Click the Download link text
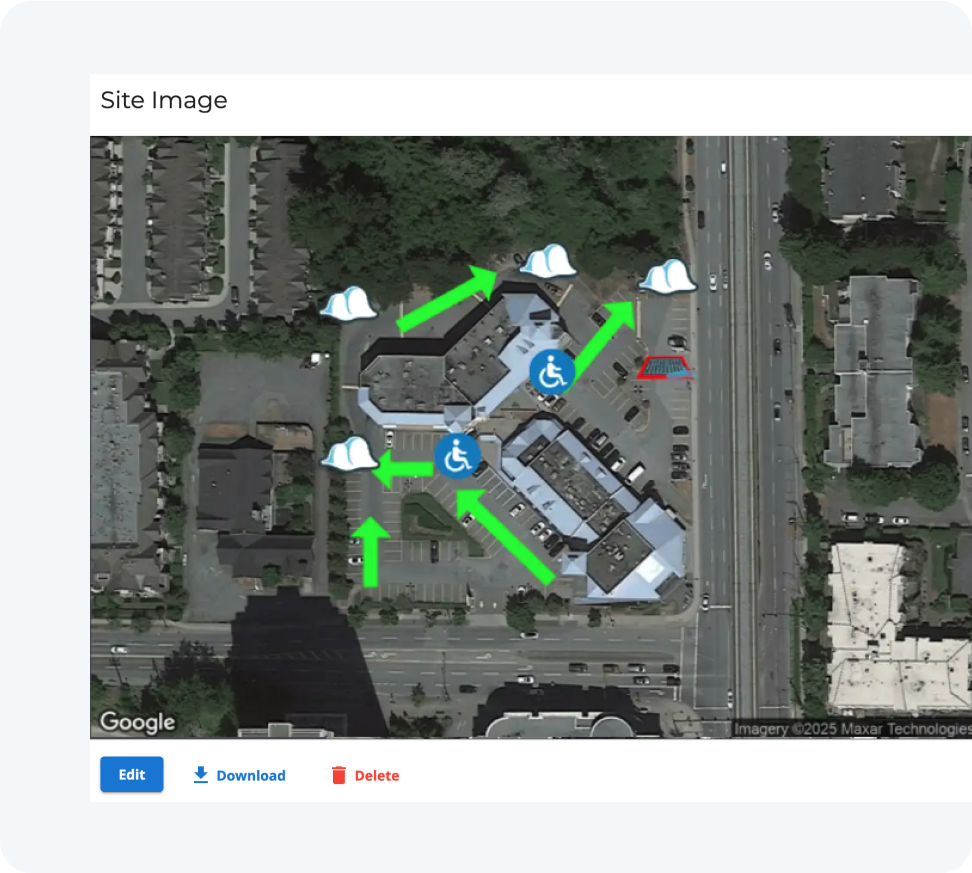 pos(250,775)
